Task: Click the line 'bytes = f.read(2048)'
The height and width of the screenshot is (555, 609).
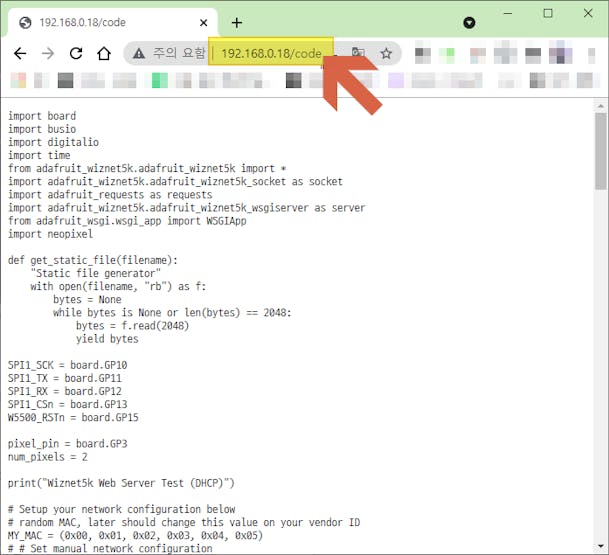Action: [x=132, y=326]
